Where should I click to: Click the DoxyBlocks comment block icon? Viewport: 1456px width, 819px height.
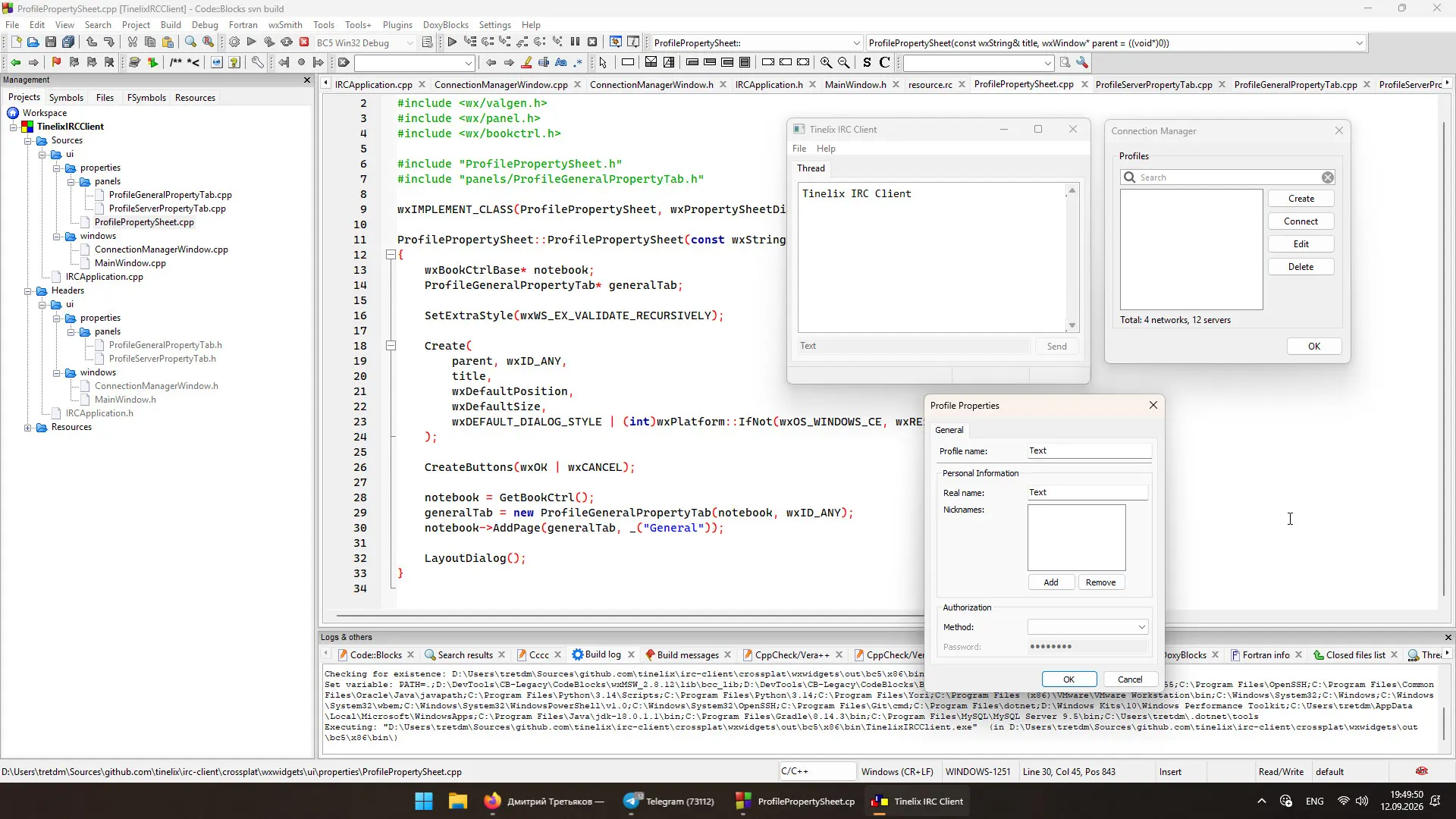point(176,62)
